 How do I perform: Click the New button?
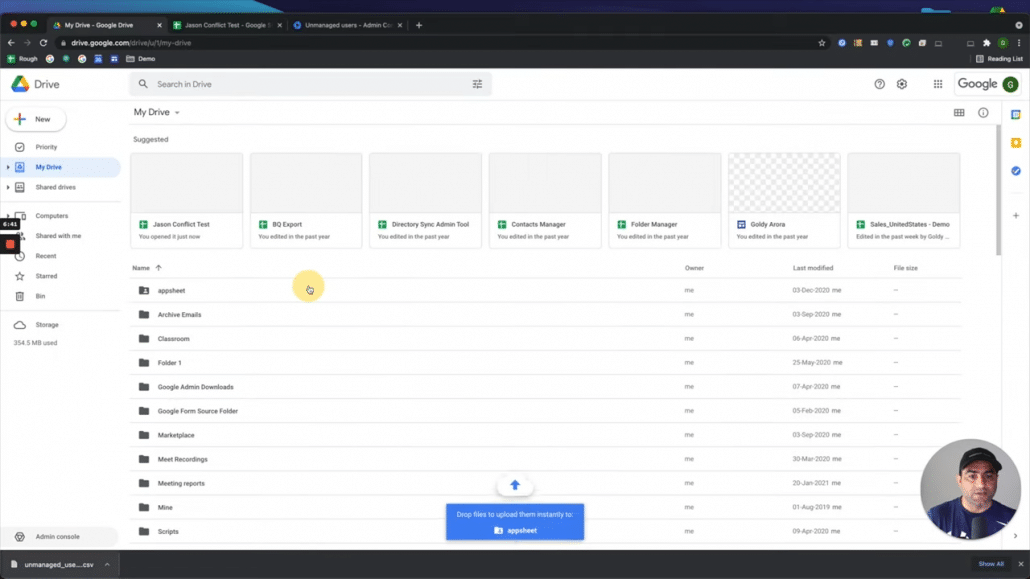pyautogui.click(x=35, y=119)
